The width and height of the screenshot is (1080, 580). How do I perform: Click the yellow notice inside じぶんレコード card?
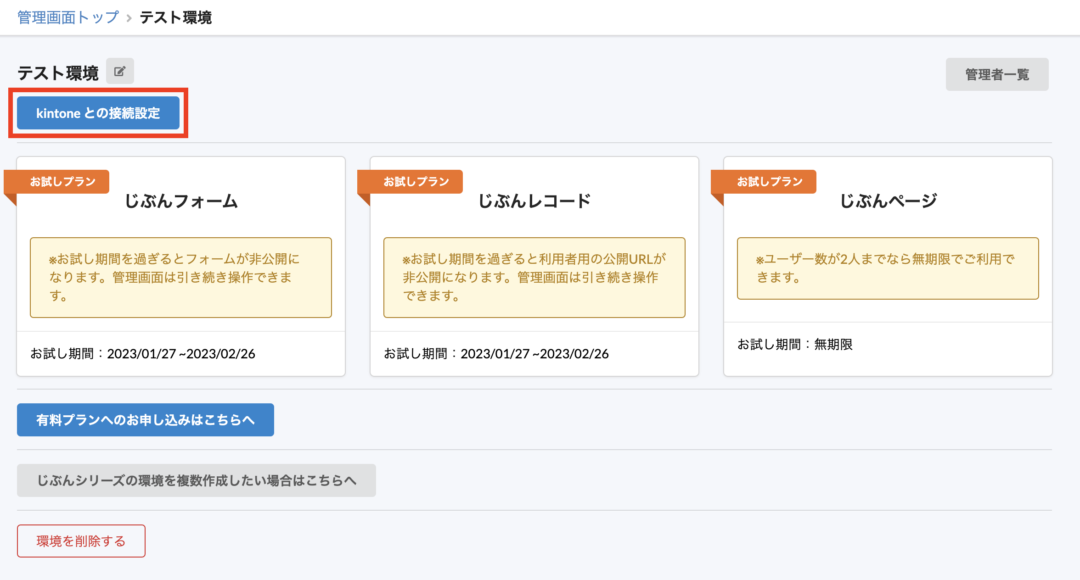534,277
